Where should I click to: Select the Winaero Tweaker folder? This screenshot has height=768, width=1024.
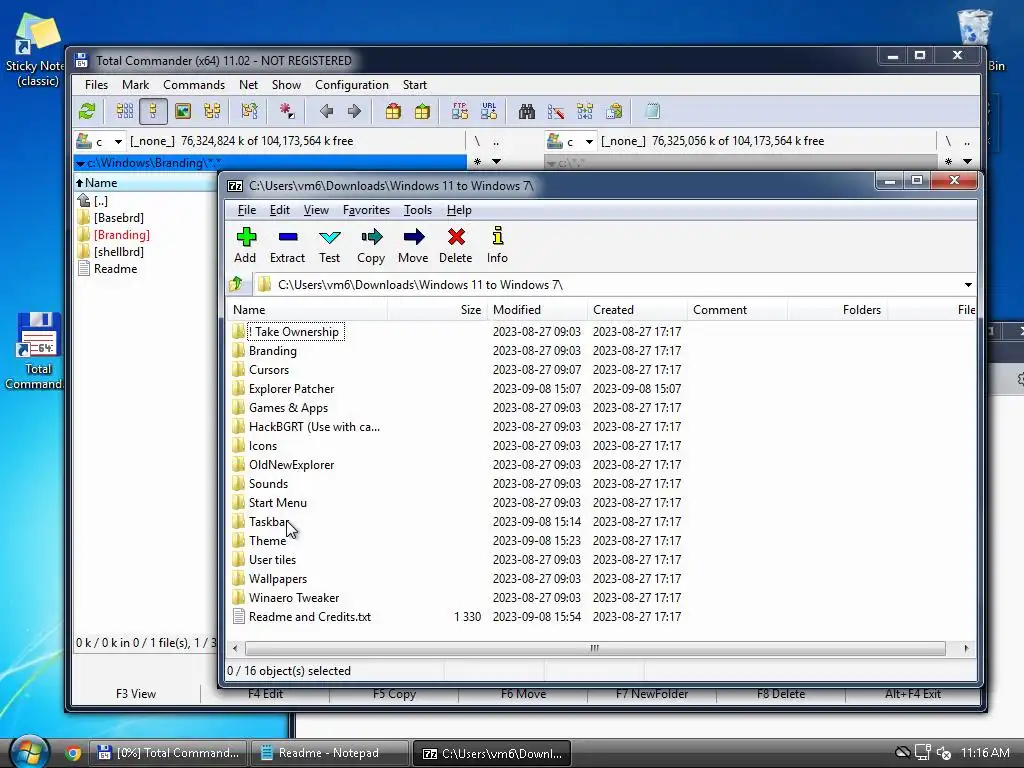(294, 598)
